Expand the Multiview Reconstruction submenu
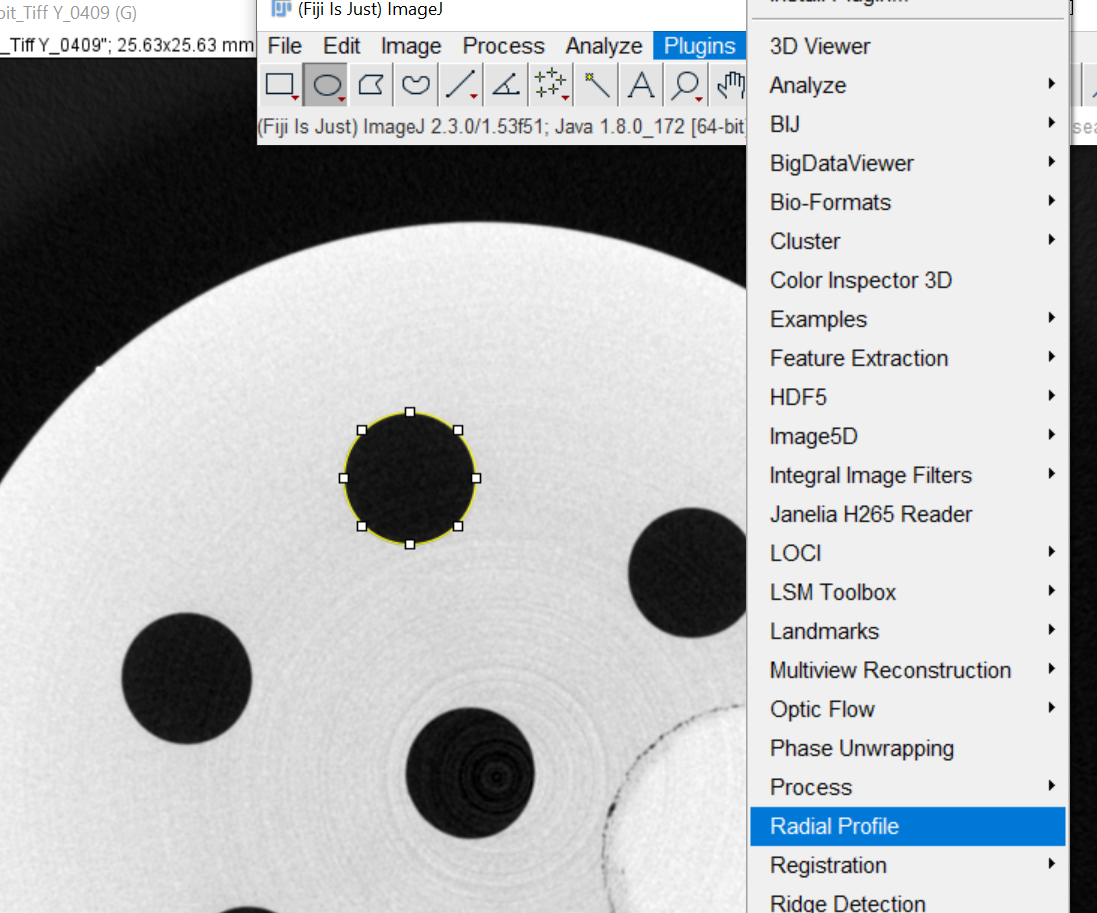 click(907, 670)
